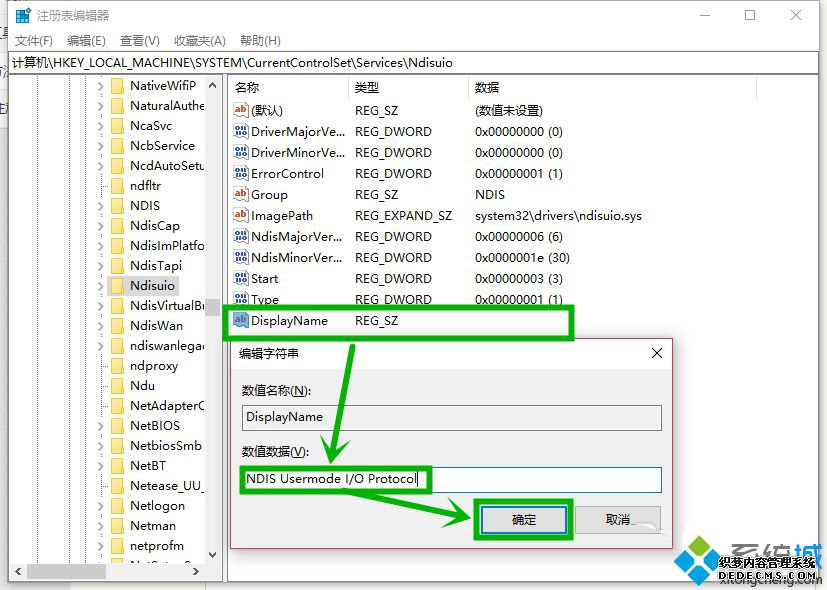Viewport: 827px width, 590px height.
Task: Select the NdisMinorVer... DWORD icon
Action: (241, 257)
